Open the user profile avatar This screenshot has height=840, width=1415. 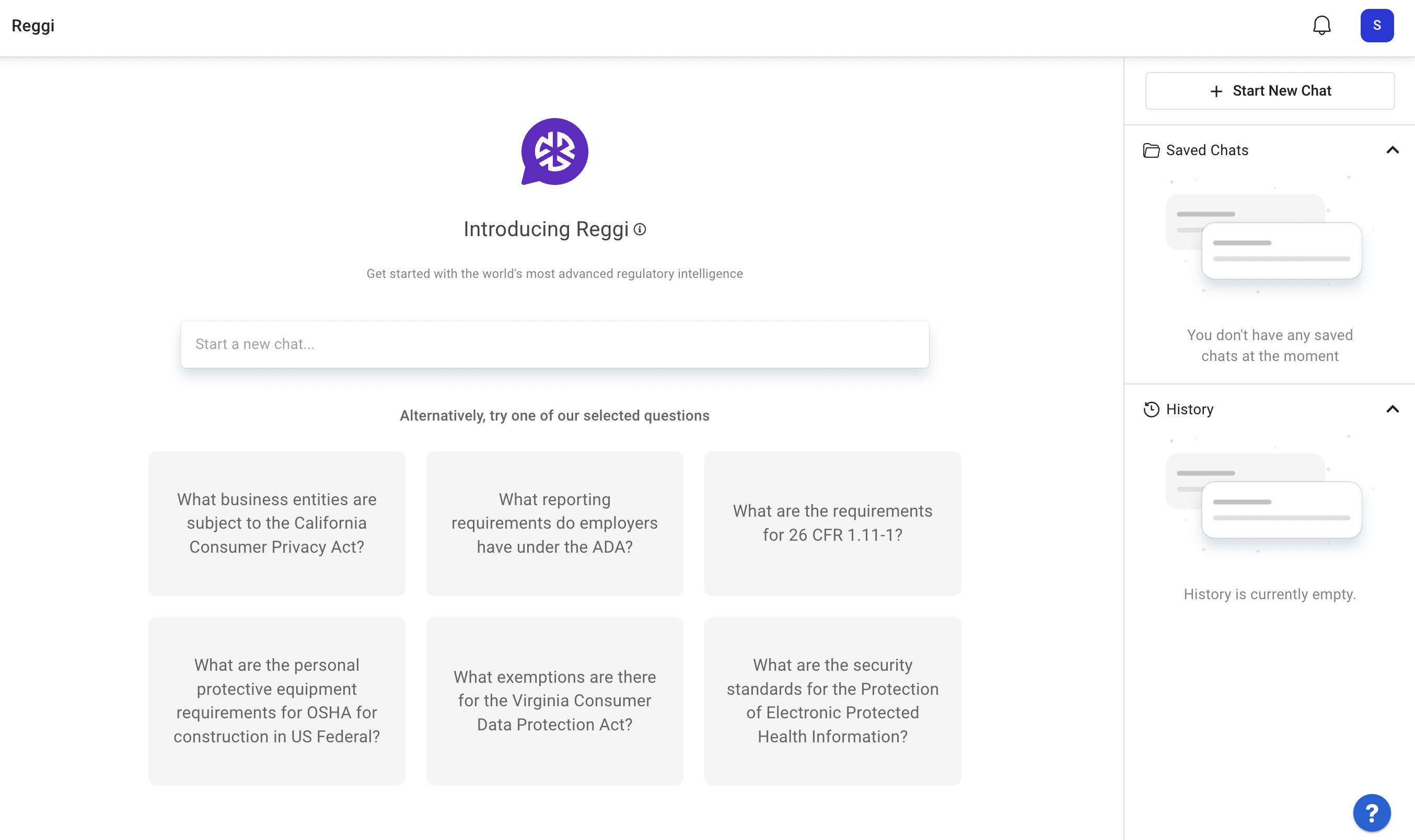[x=1376, y=26]
